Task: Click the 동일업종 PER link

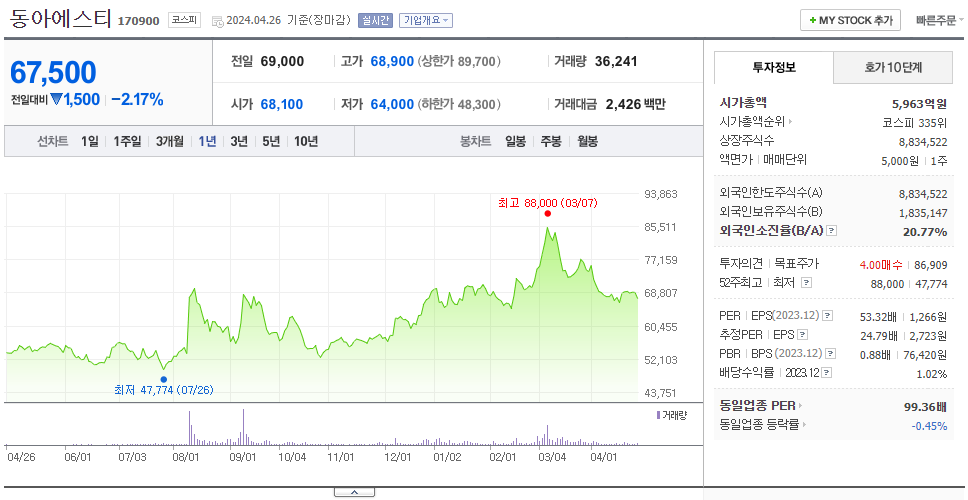Action: click(x=757, y=406)
